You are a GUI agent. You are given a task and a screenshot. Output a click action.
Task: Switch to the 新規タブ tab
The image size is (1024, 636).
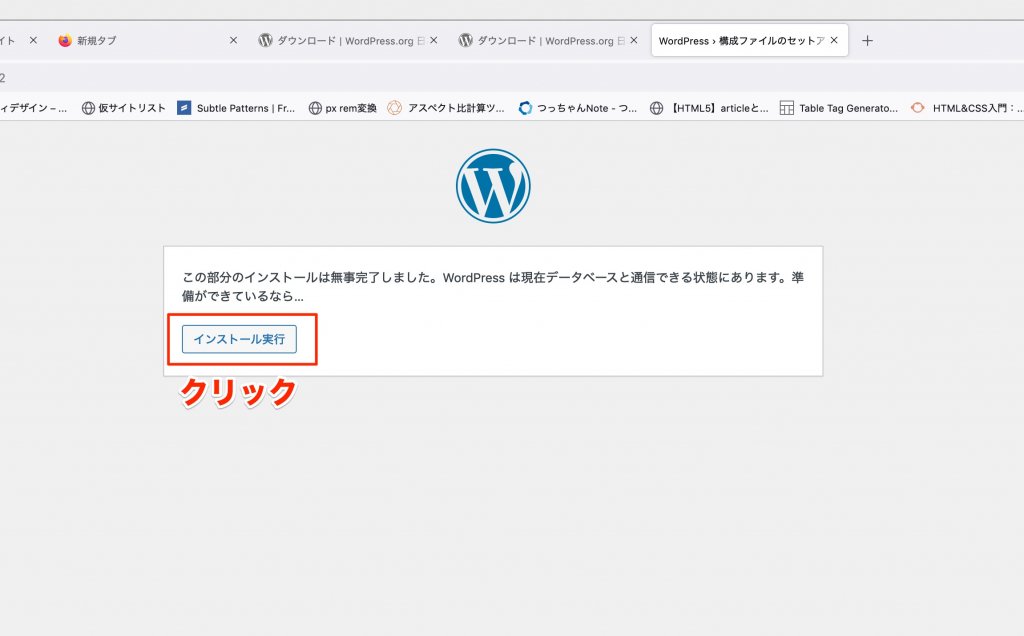click(140, 41)
